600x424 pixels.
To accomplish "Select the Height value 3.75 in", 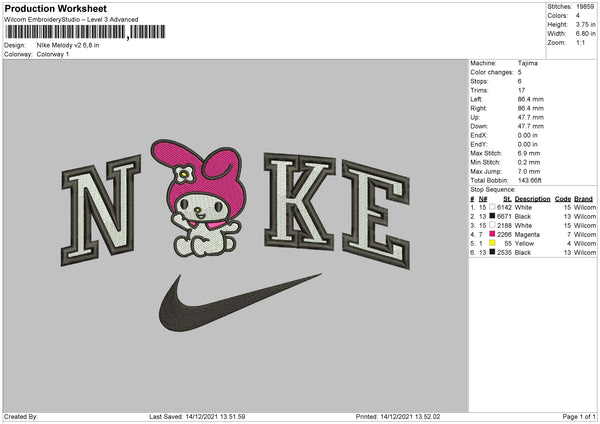I will coord(585,24).
